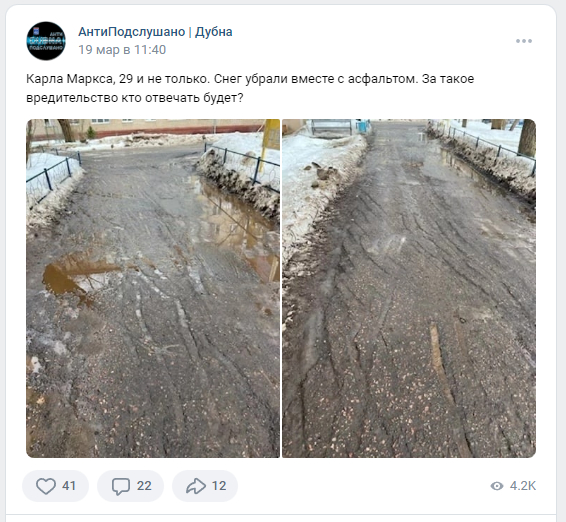This screenshot has width=566, height=522.
Task: Click the word Дубна in the community title
Action: click(x=214, y=32)
